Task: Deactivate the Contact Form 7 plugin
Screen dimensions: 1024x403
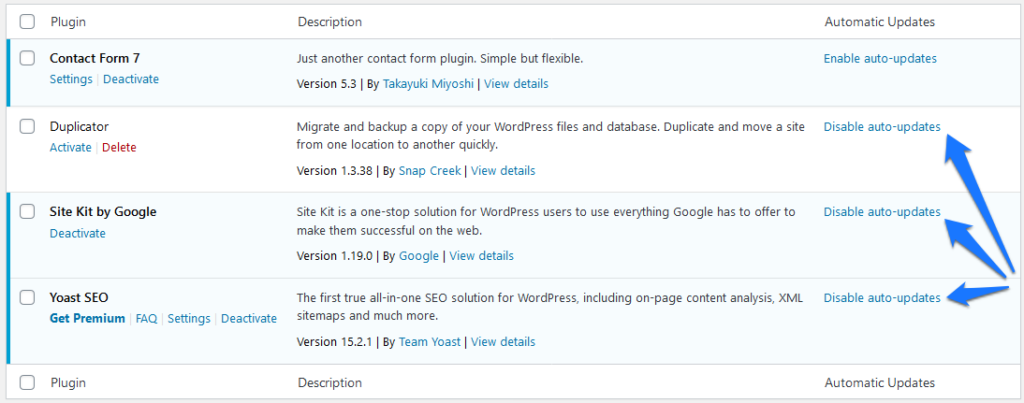Action: point(131,79)
